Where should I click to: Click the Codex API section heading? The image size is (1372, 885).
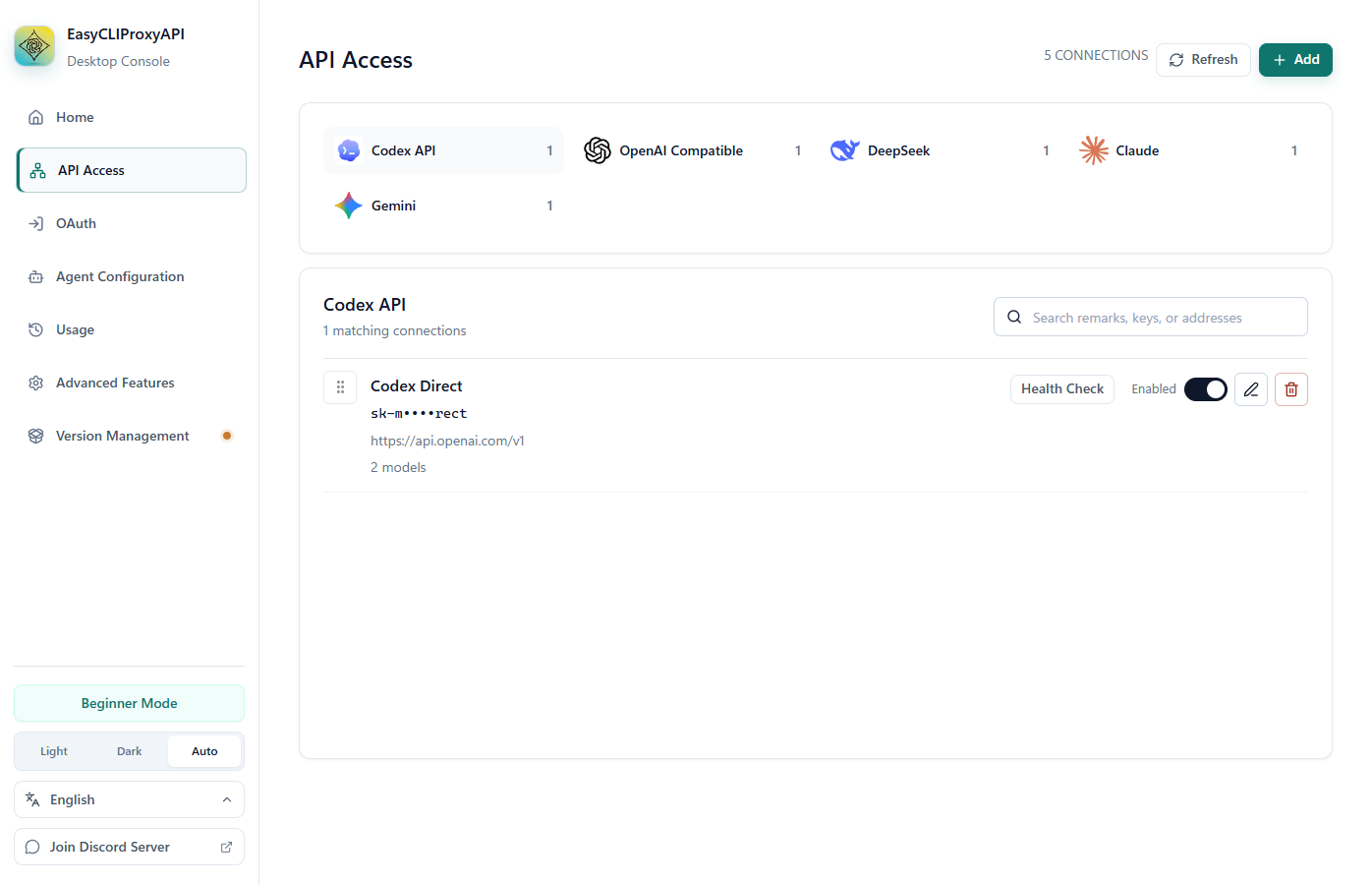click(365, 305)
